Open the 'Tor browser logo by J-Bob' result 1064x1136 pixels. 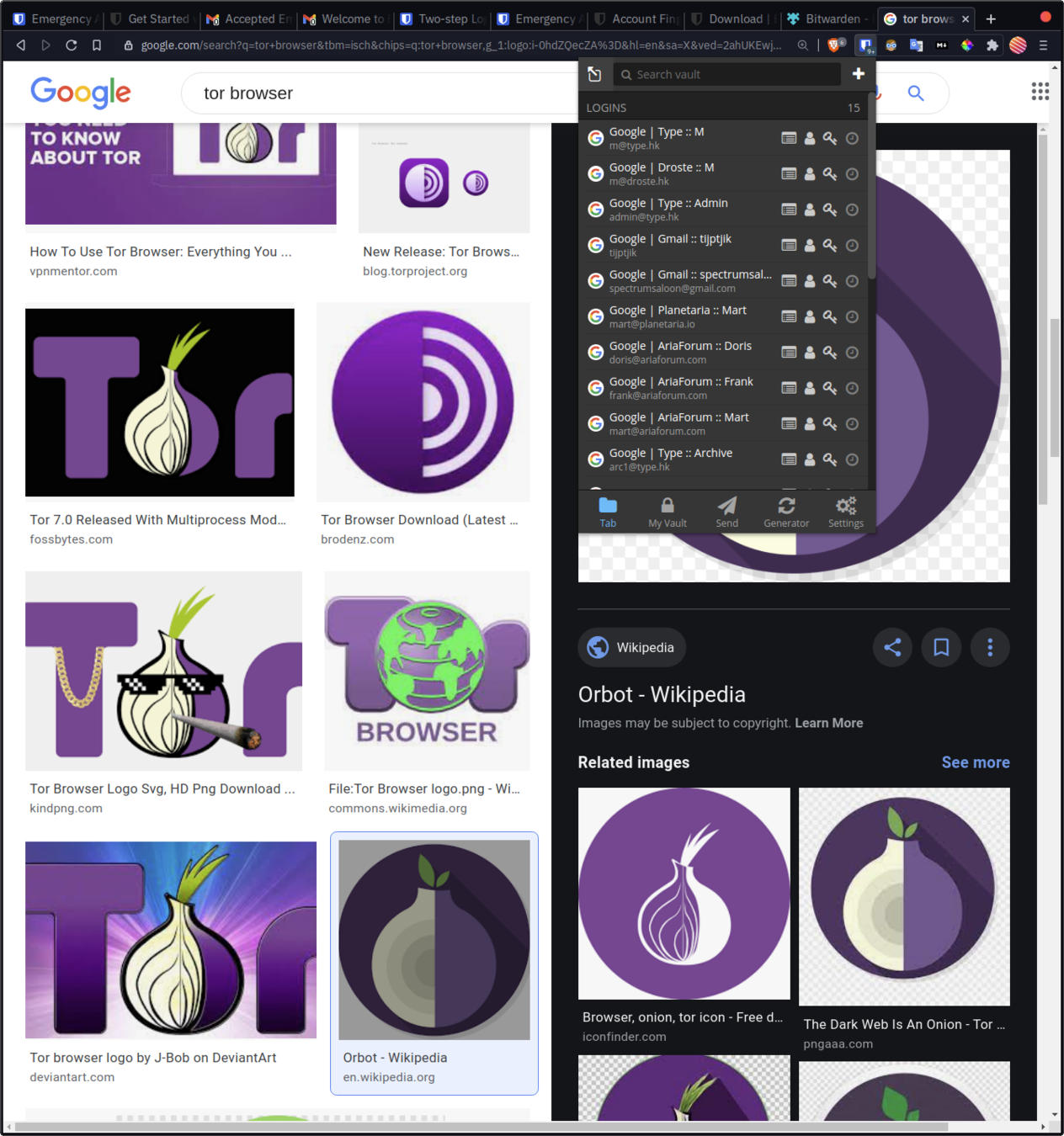[x=171, y=940]
